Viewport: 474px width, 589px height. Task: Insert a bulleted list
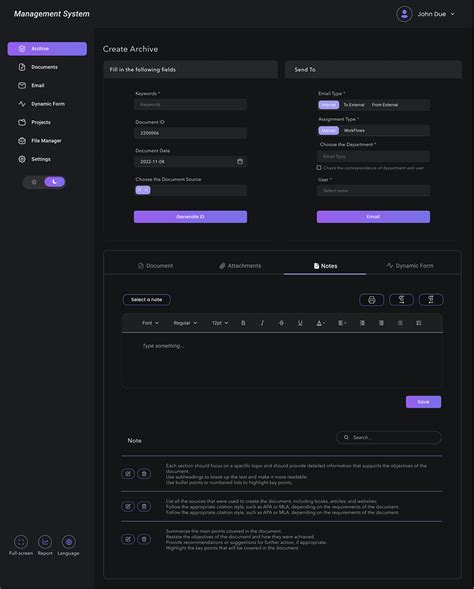pos(400,323)
